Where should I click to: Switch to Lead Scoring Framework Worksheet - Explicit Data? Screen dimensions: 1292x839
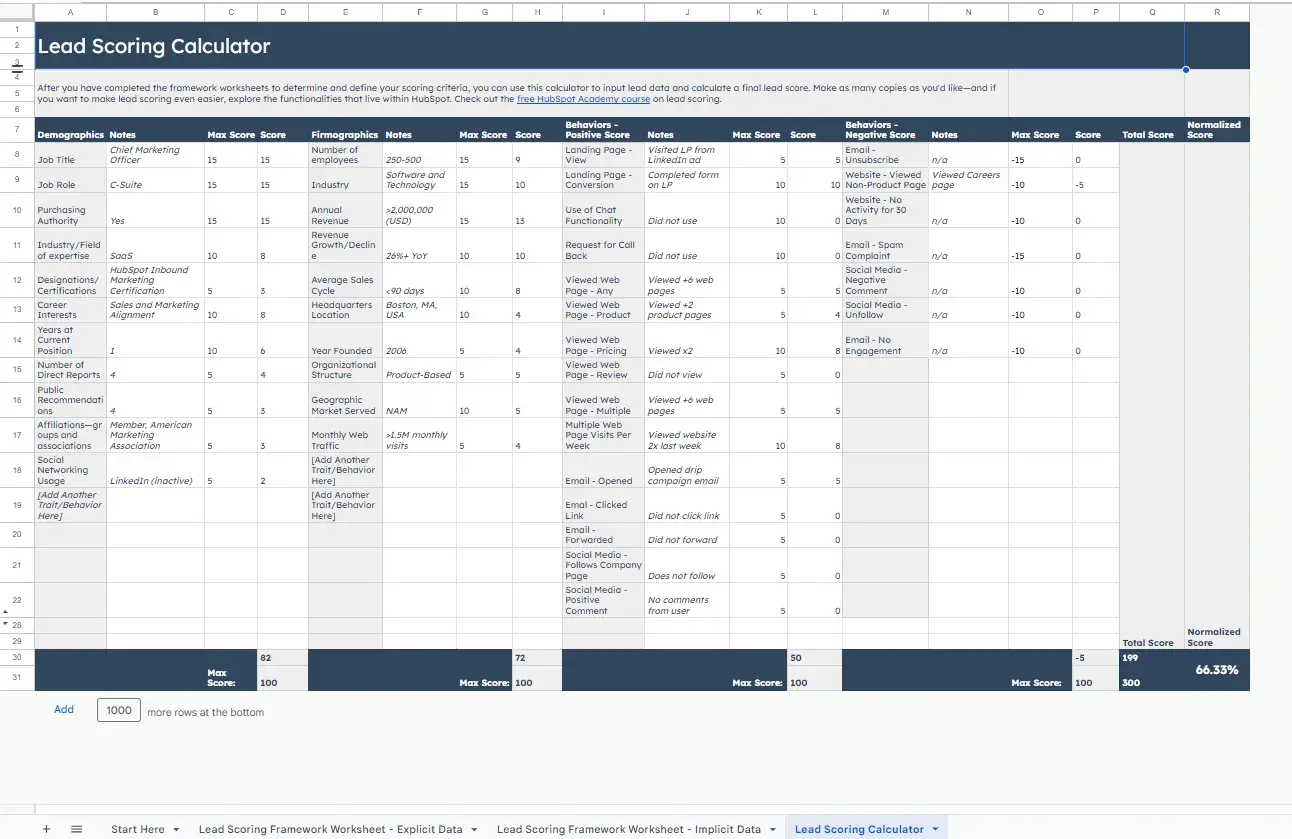click(x=330, y=829)
